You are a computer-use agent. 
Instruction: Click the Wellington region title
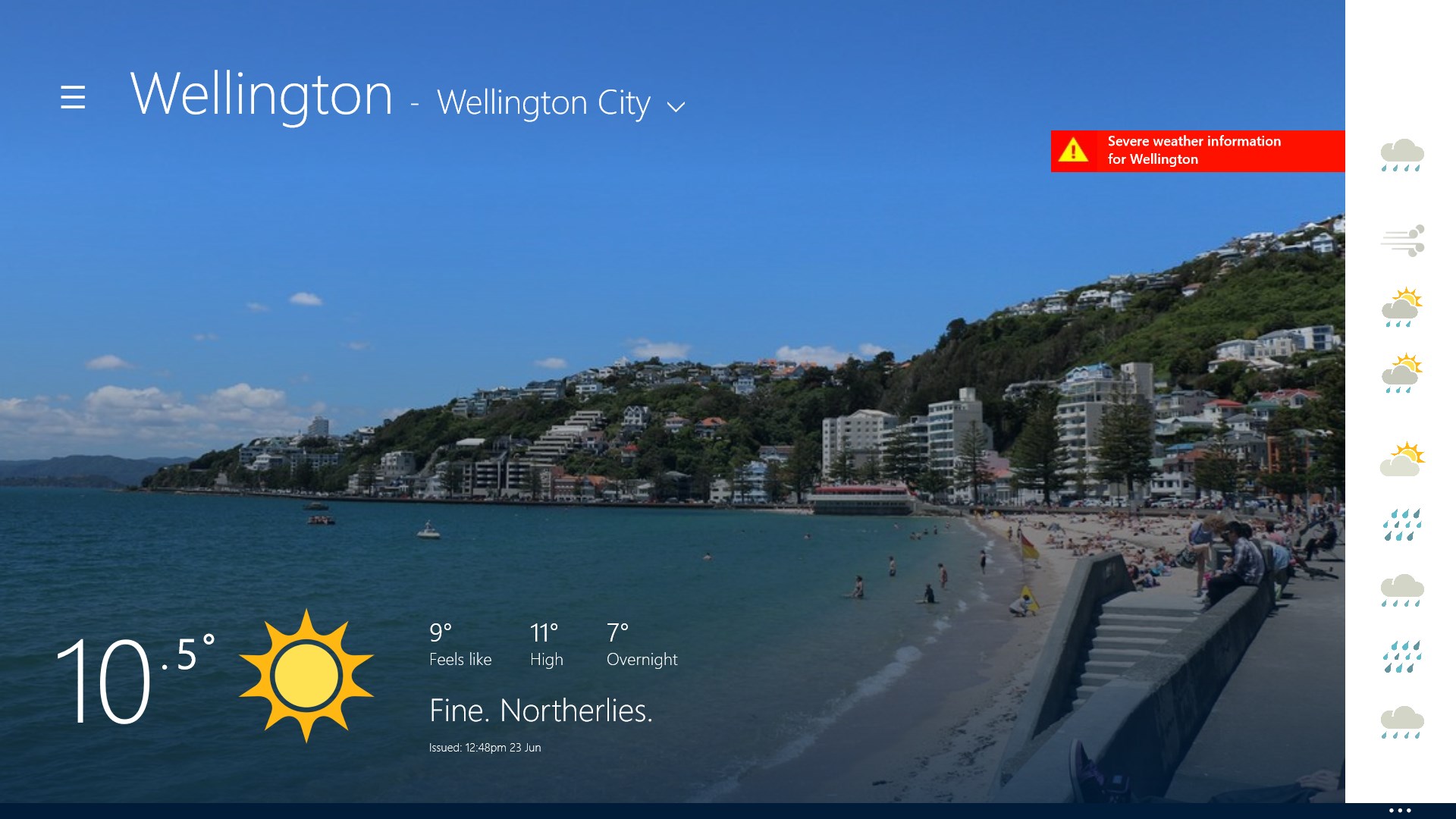(262, 95)
